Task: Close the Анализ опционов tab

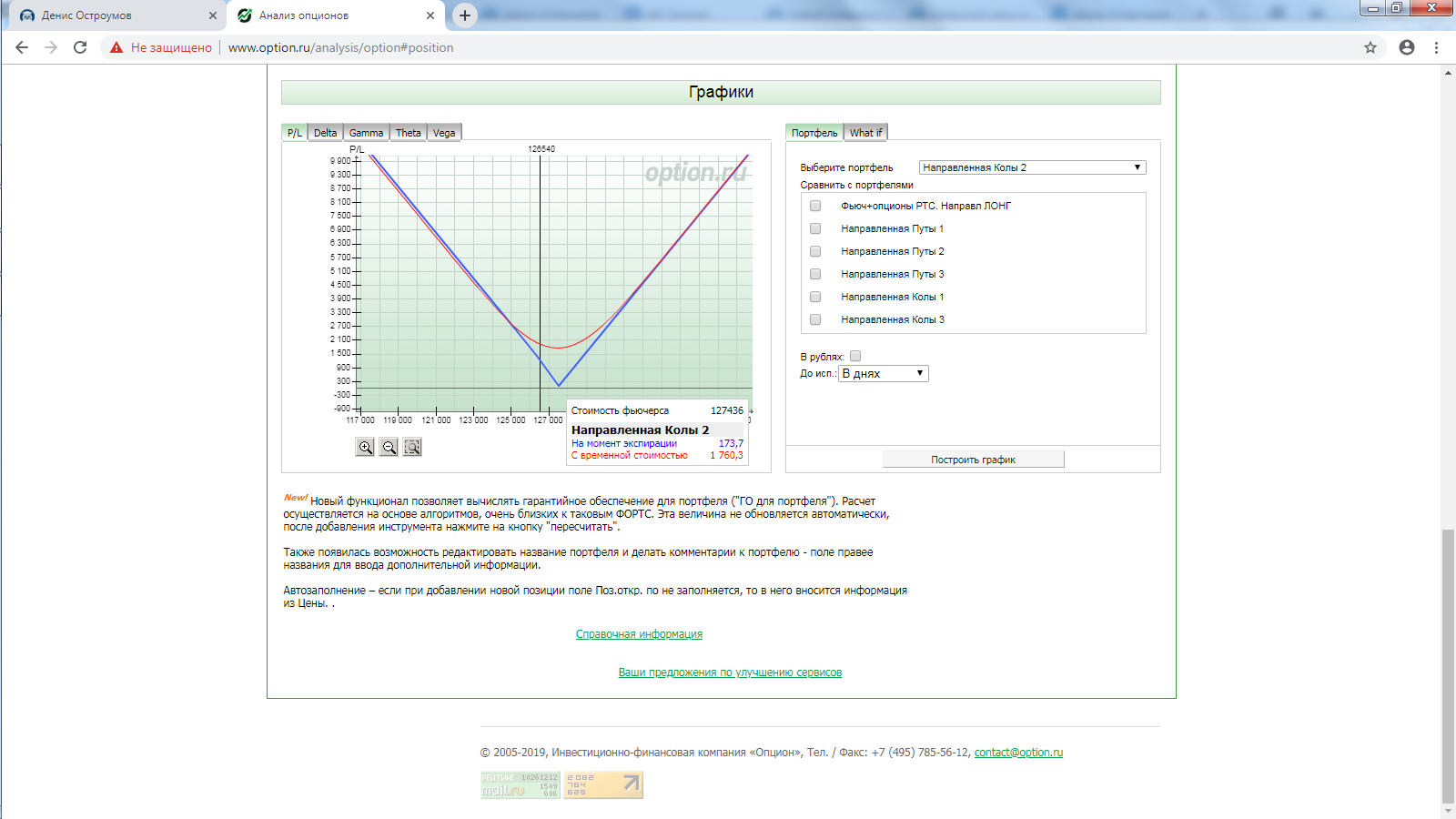Action: tap(430, 15)
